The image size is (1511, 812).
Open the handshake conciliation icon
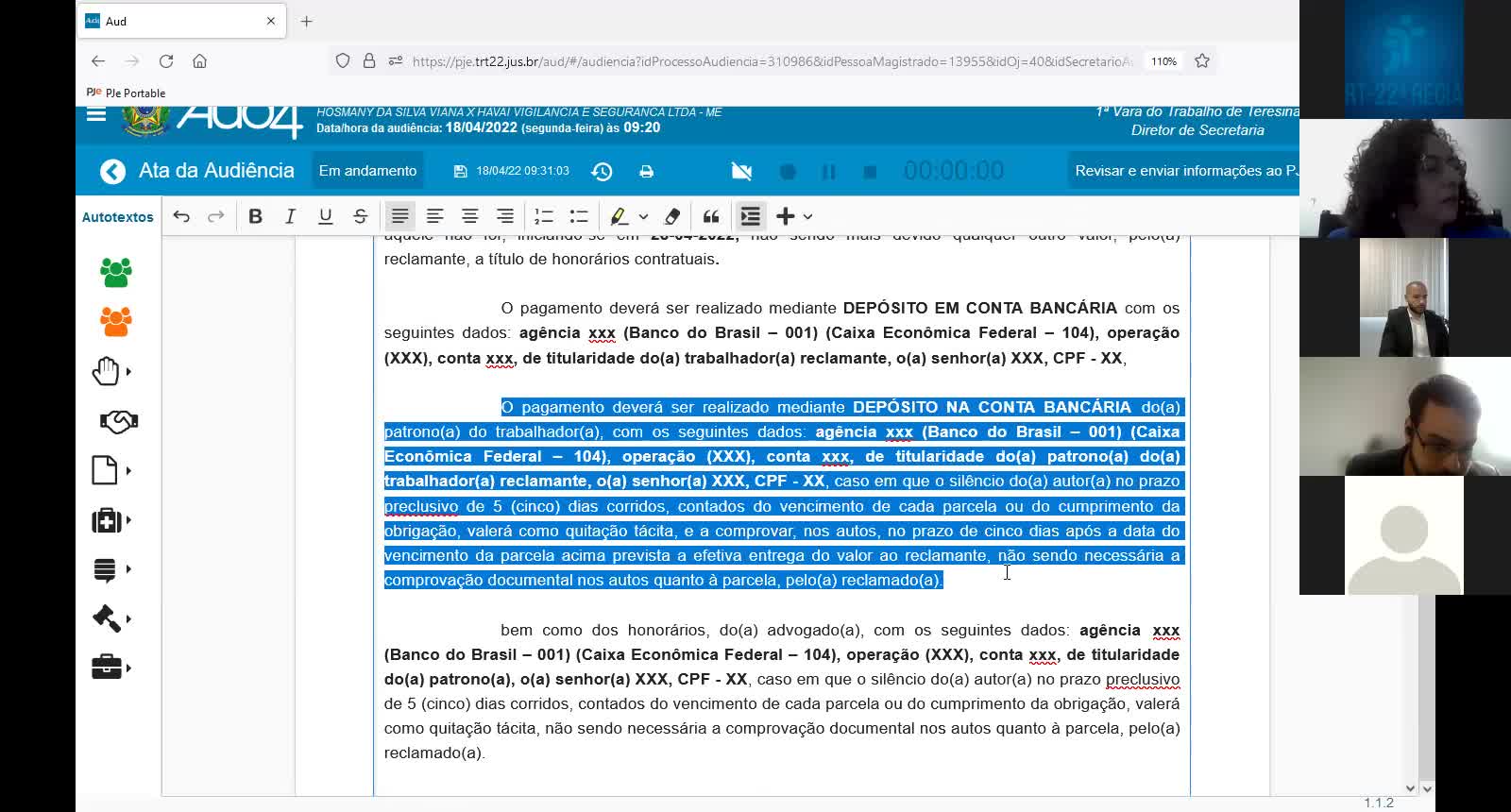(x=118, y=421)
